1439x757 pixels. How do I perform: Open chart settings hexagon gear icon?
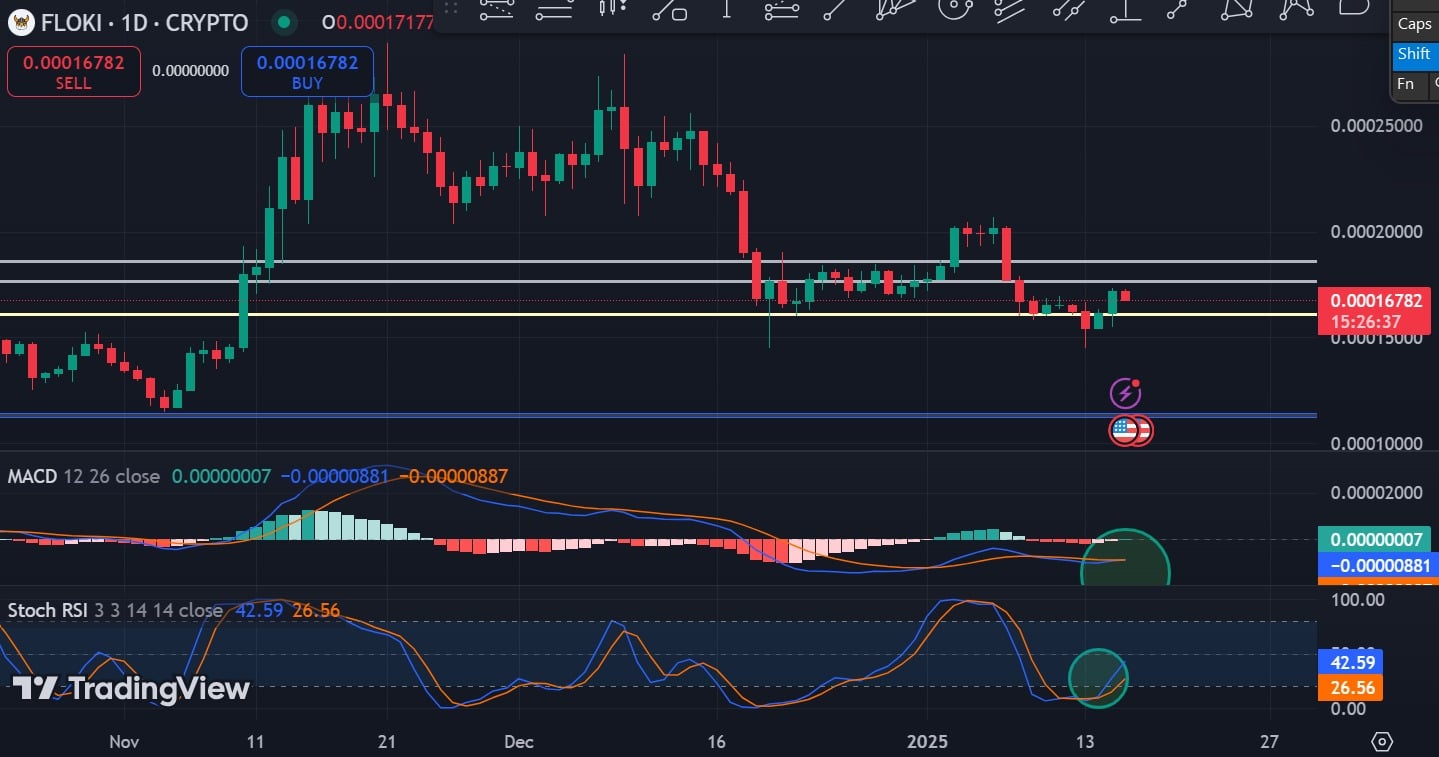point(1382,741)
